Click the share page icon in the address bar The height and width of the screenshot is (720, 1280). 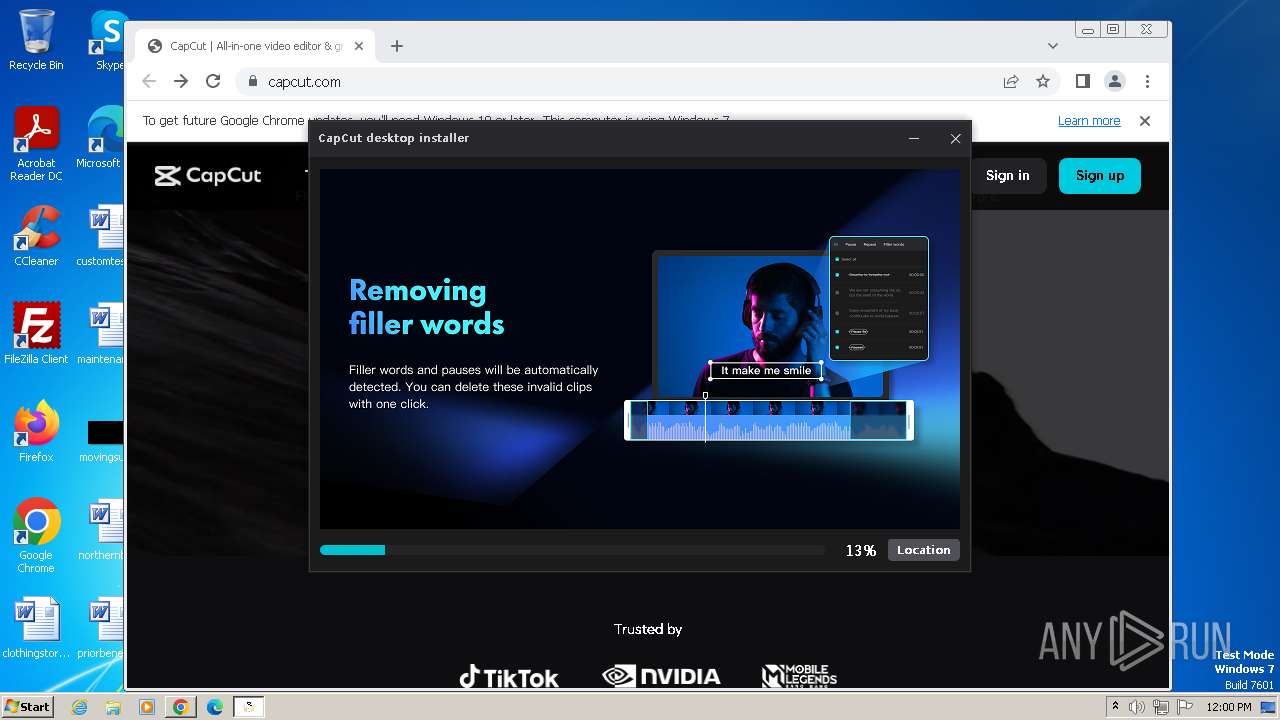point(1011,82)
